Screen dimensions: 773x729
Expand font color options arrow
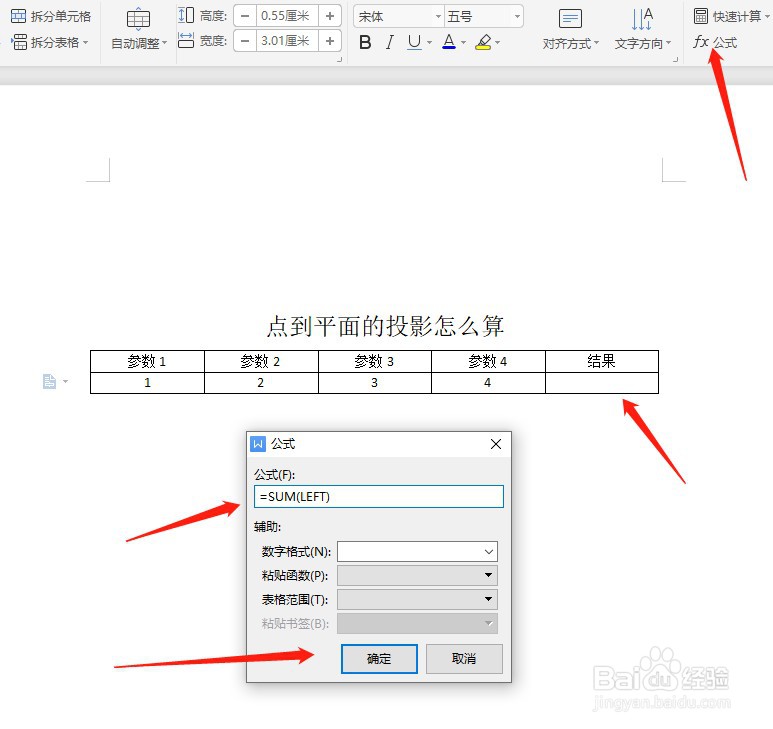click(463, 43)
